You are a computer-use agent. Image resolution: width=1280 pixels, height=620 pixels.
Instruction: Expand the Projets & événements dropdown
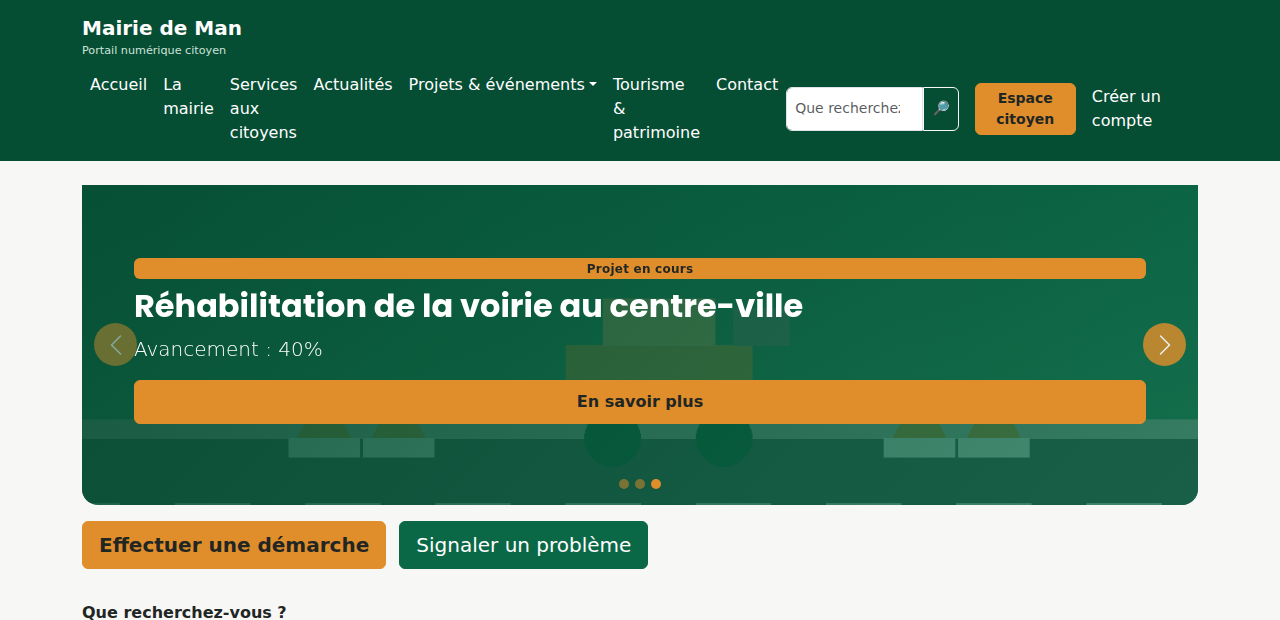(x=503, y=85)
